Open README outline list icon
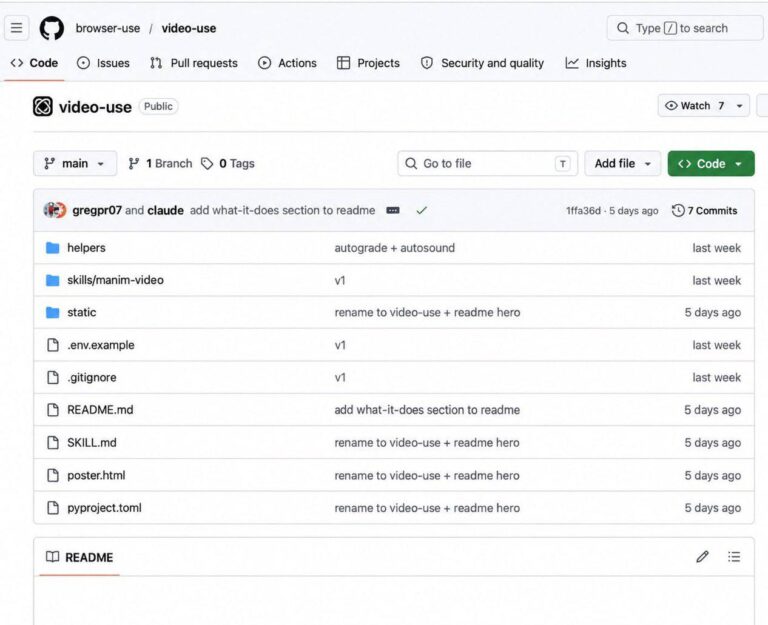This screenshot has height=625, width=768. 734,557
